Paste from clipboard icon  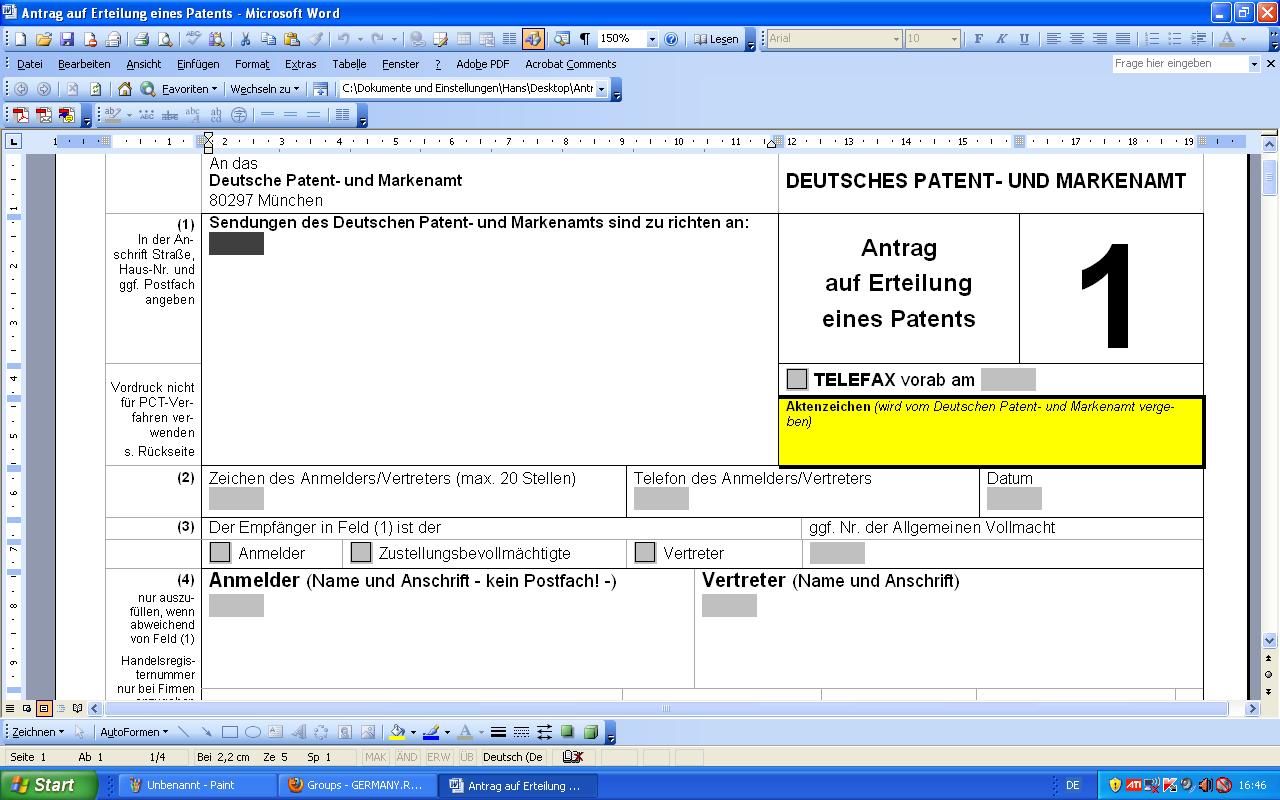[x=292, y=39]
